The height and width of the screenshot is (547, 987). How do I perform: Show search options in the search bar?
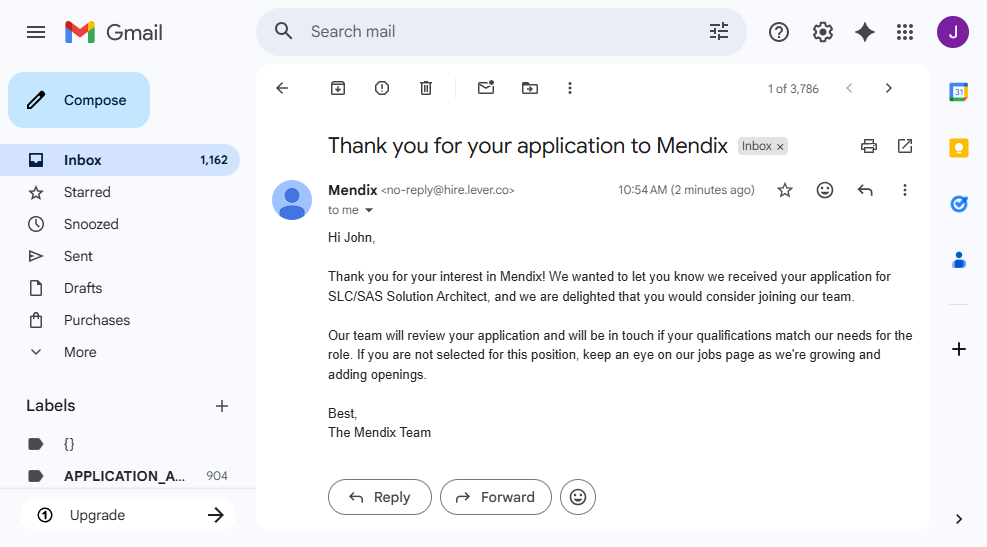pos(719,32)
